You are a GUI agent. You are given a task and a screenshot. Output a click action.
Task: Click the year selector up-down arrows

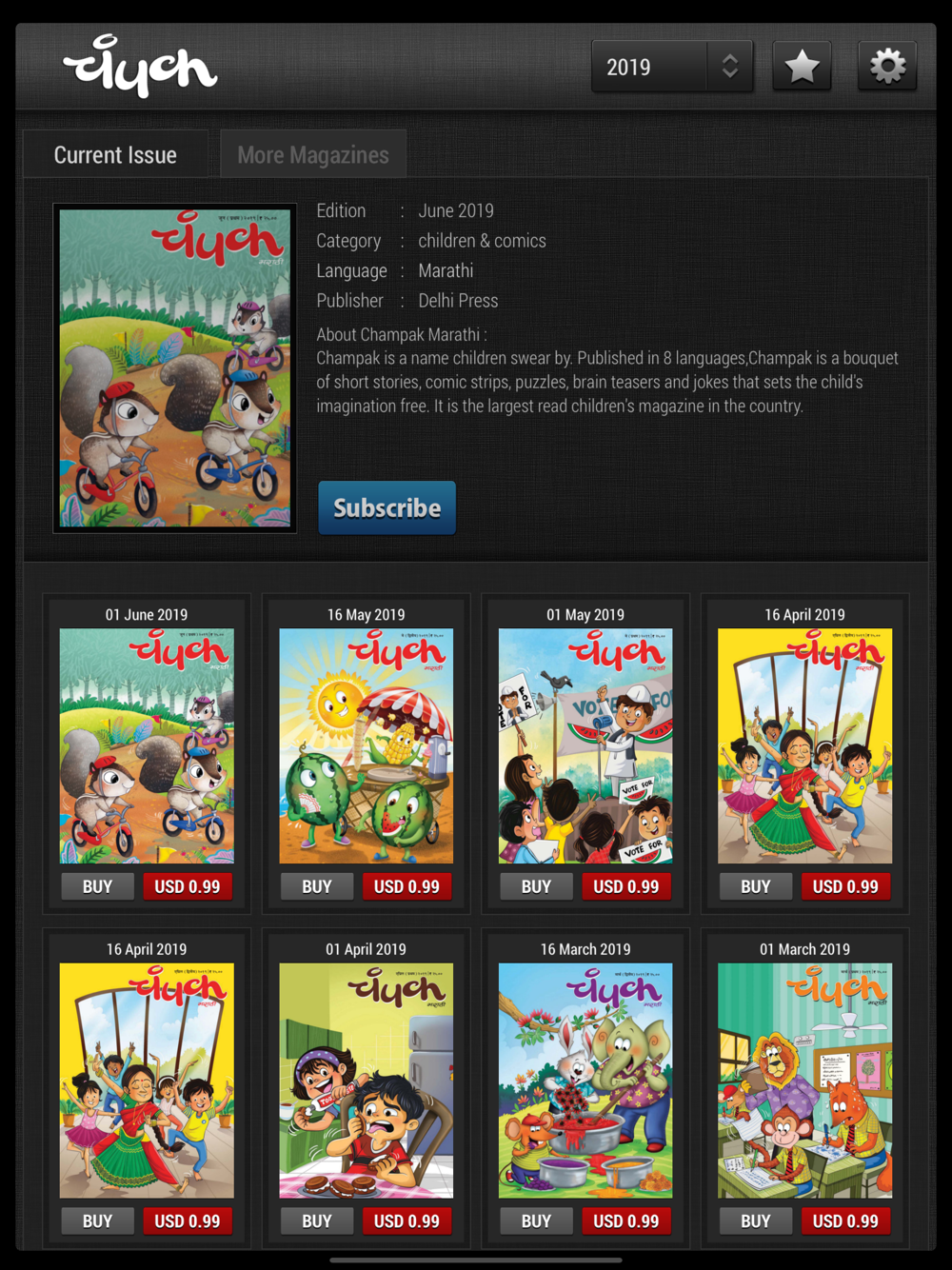[x=730, y=67]
